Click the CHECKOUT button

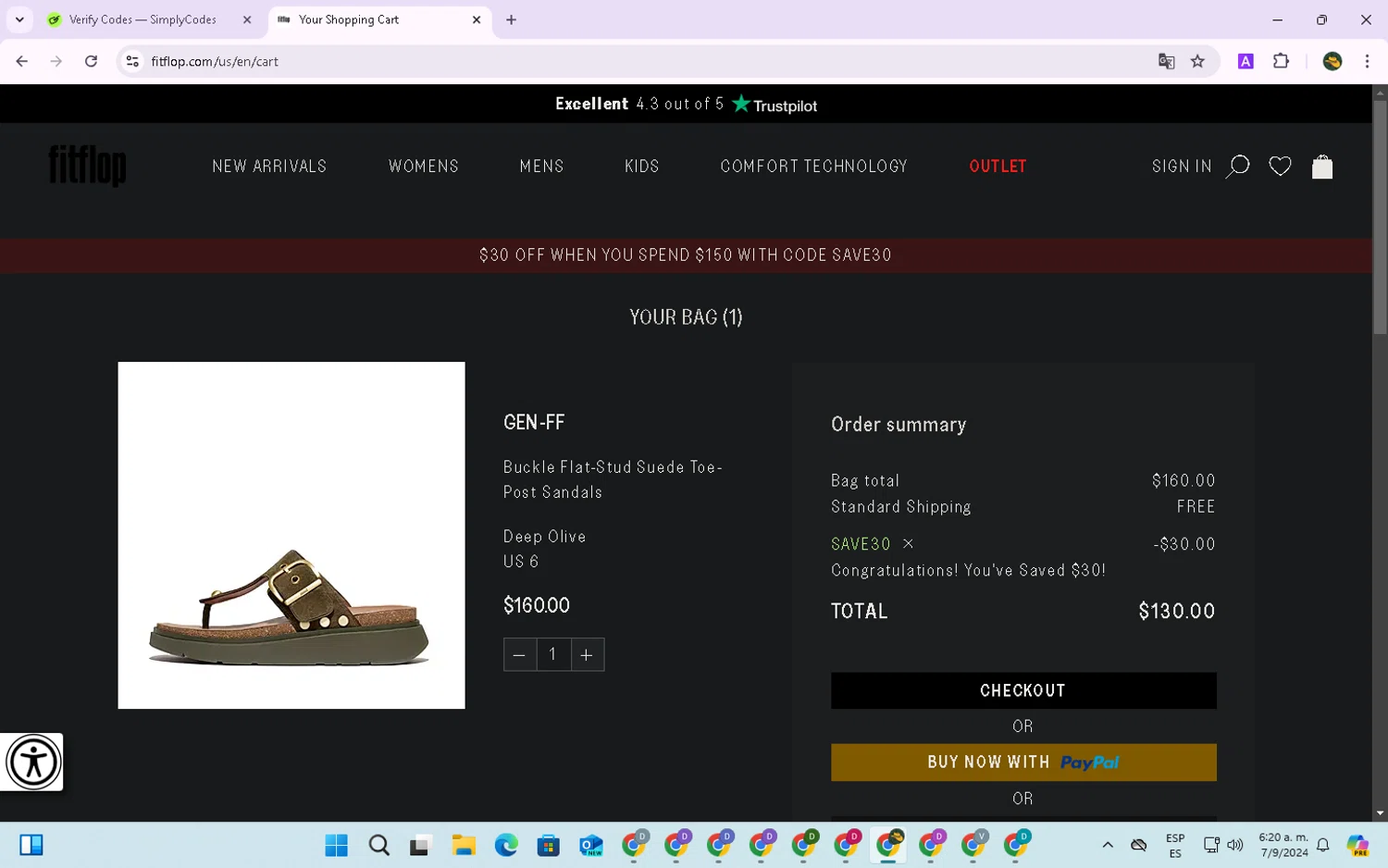pos(1023,690)
